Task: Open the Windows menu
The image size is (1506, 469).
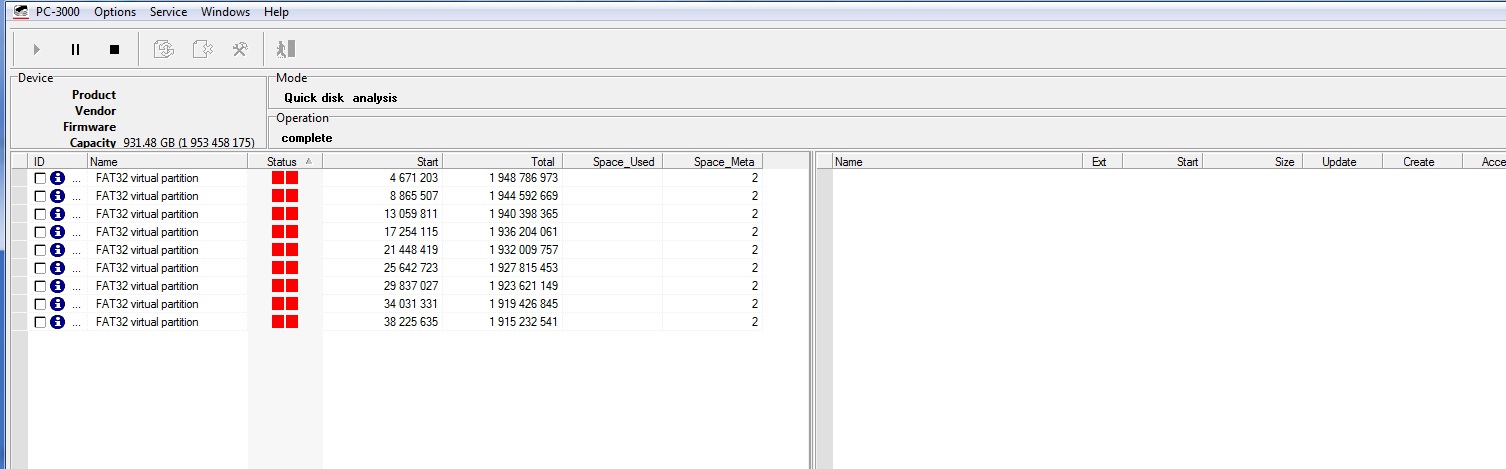Action: coord(225,12)
